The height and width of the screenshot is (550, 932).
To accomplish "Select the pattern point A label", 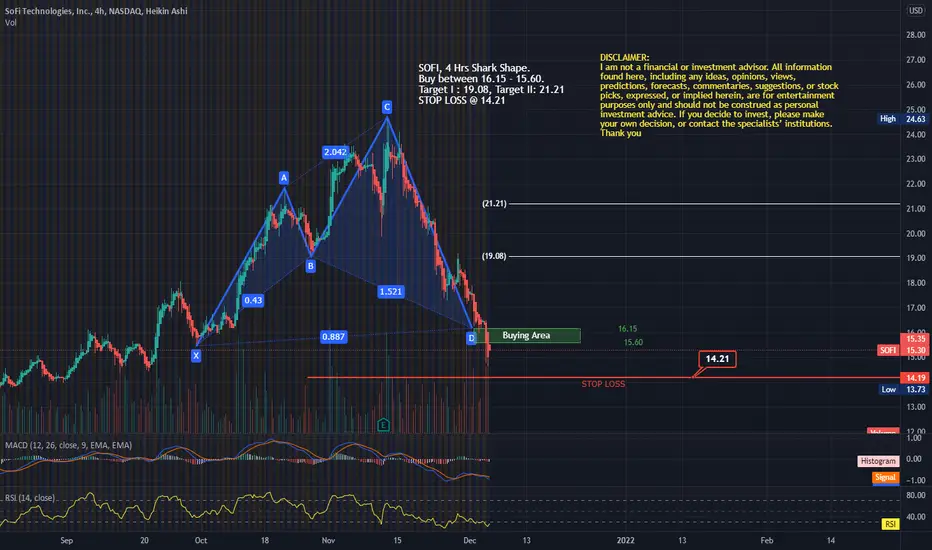I will click(x=284, y=177).
